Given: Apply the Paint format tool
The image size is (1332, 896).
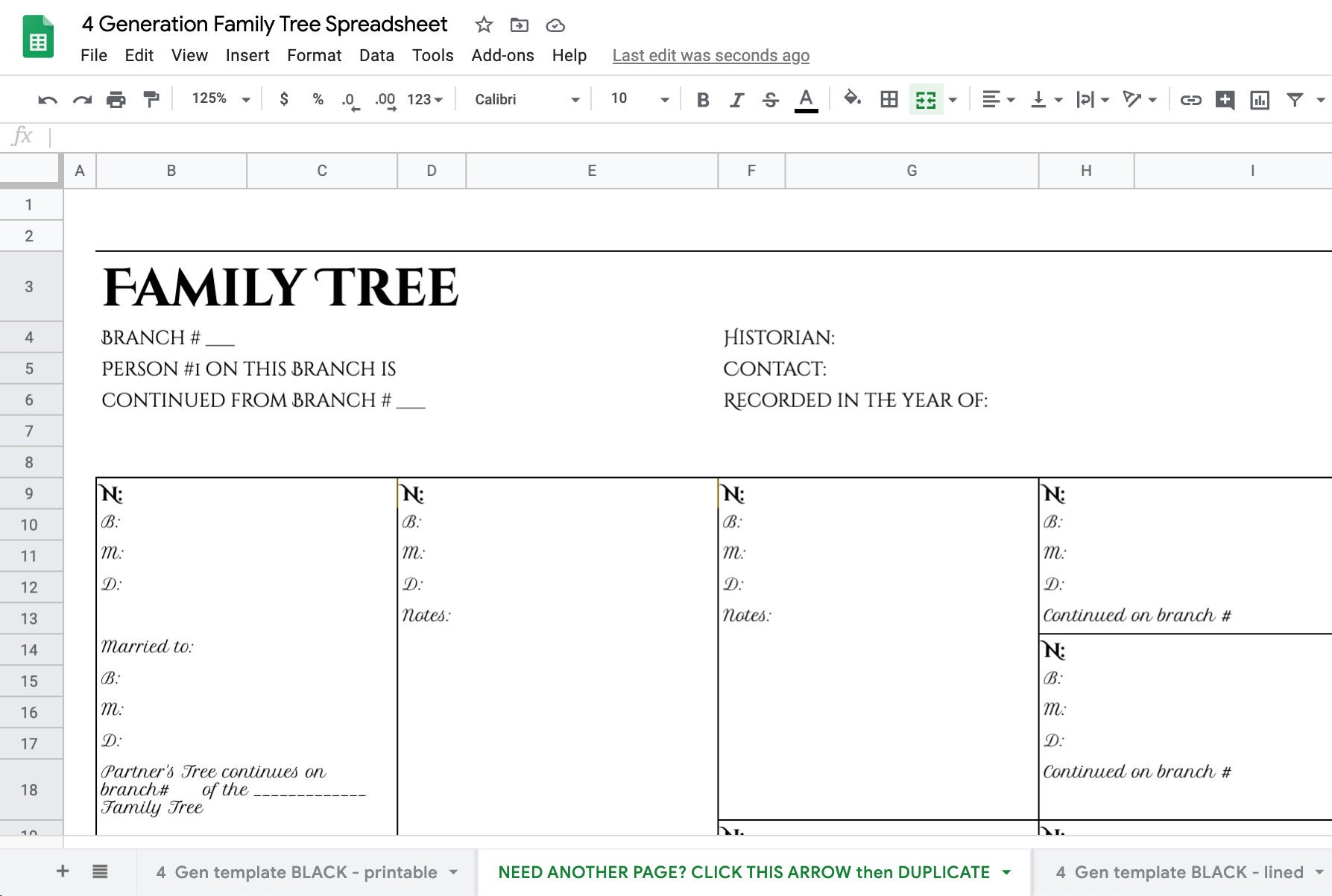Looking at the screenshot, I should (151, 99).
